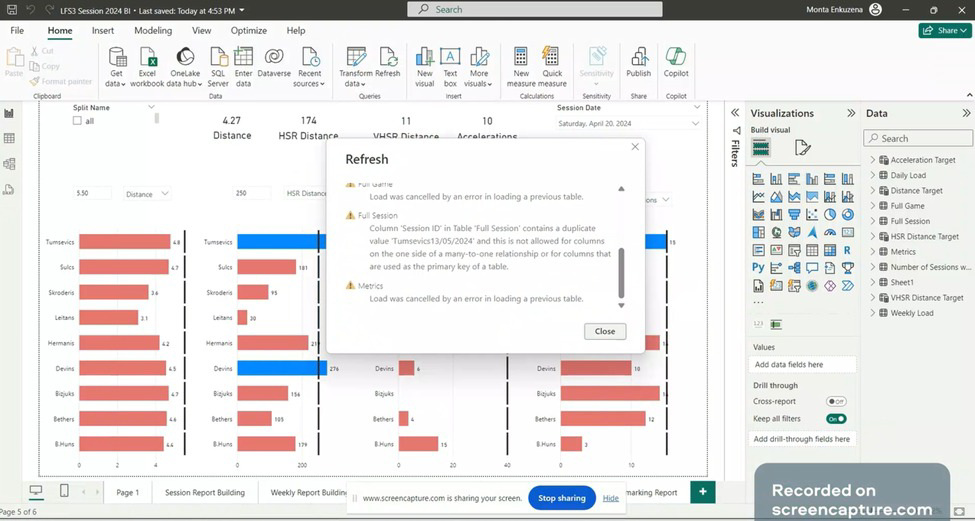Screen dimensions: 975x521
Task: Click the Add drill-through fields here well
Action: point(802,439)
